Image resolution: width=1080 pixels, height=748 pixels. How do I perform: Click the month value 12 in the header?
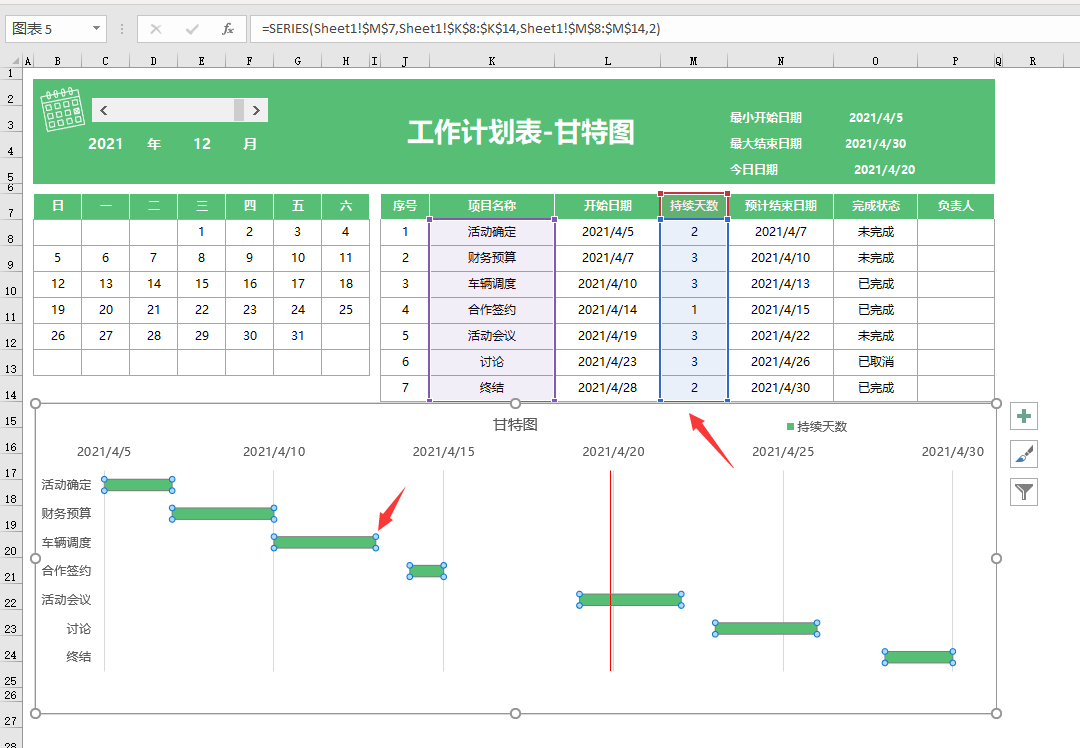202,144
